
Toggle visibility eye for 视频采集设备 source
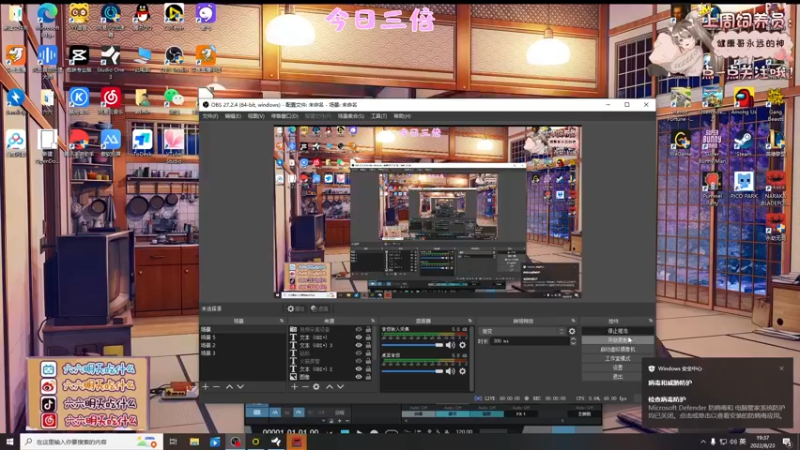pyautogui.click(x=359, y=330)
